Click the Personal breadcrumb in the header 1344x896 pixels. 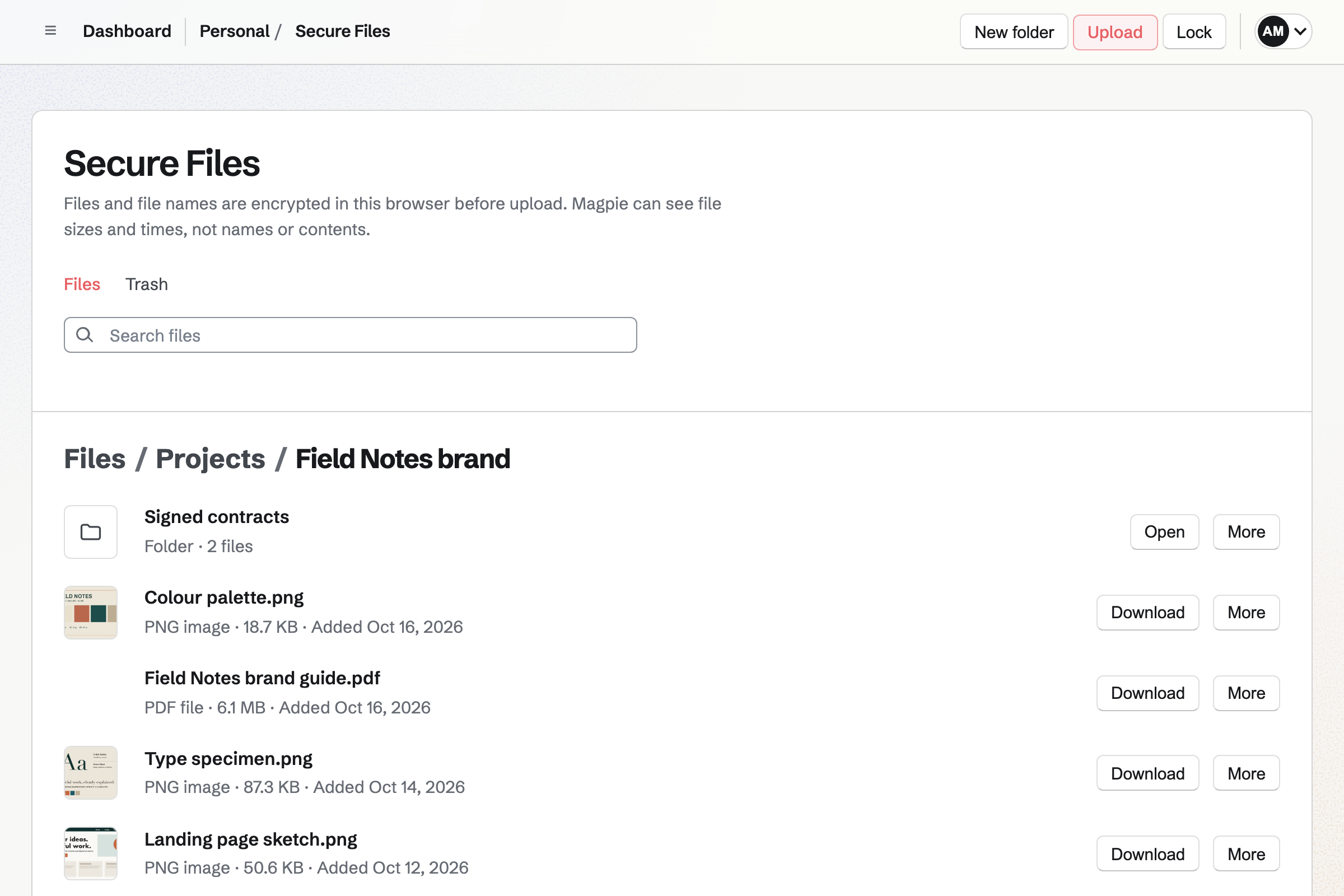click(234, 31)
